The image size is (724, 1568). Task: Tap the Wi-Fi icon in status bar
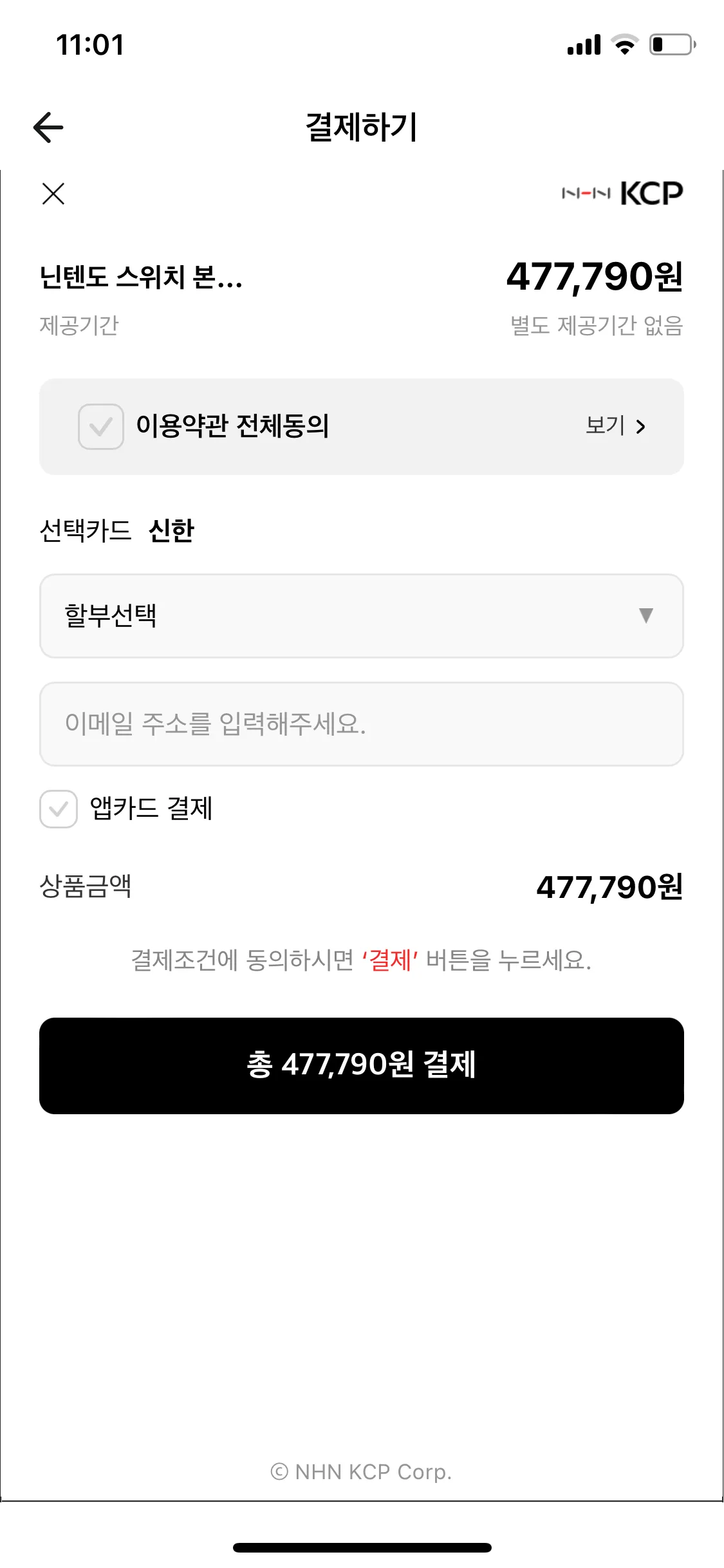(x=624, y=44)
